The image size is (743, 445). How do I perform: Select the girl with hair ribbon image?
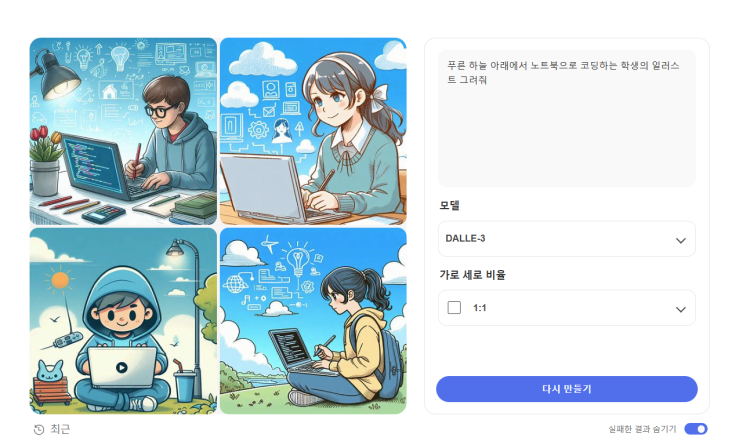tap(313, 131)
